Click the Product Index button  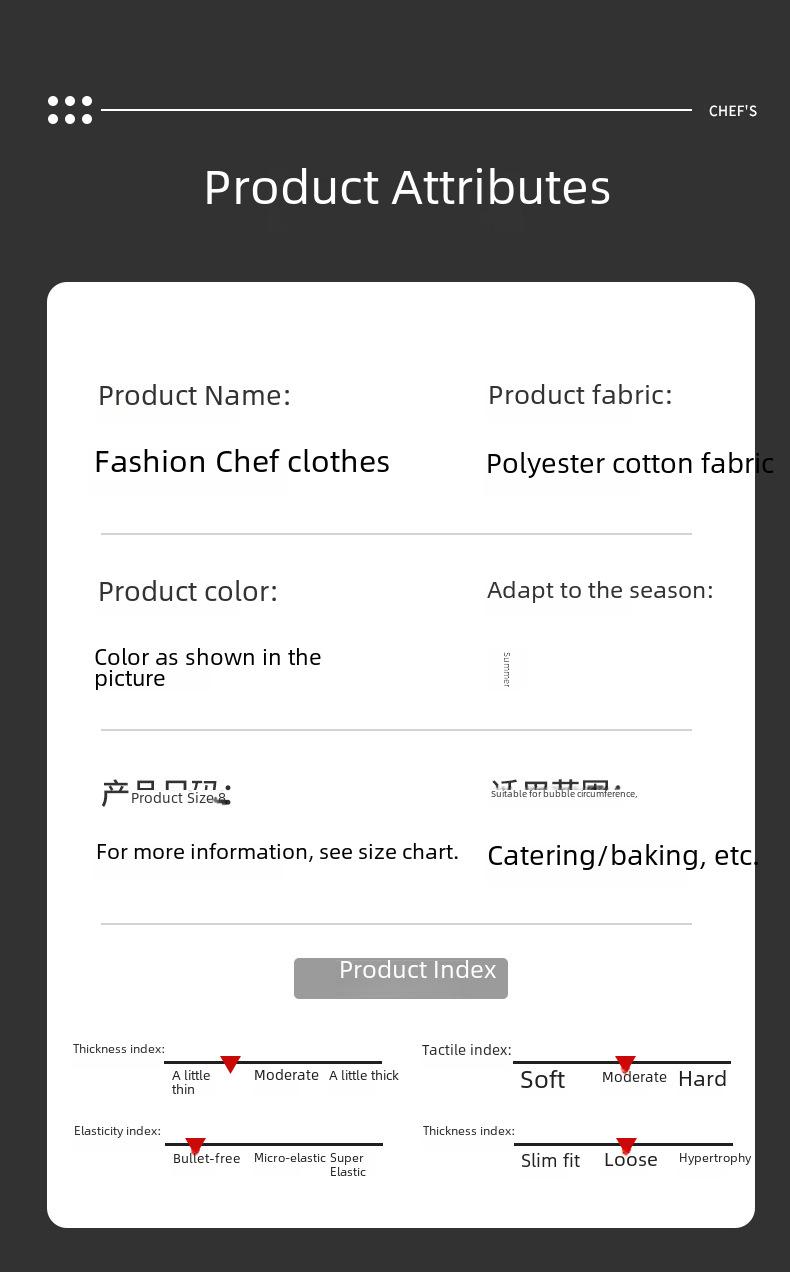(401, 978)
